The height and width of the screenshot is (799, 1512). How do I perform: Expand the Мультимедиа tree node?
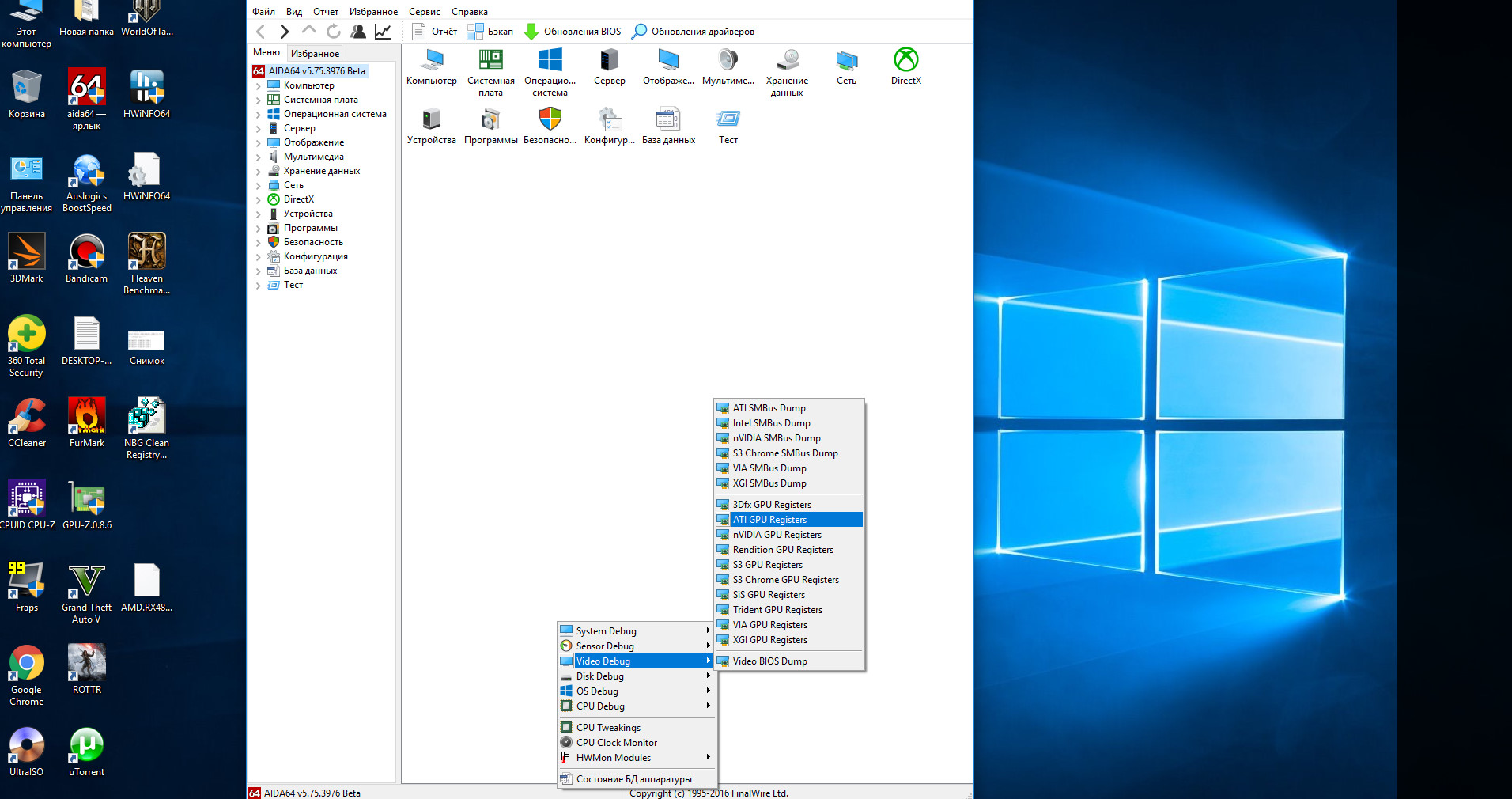(x=259, y=157)
